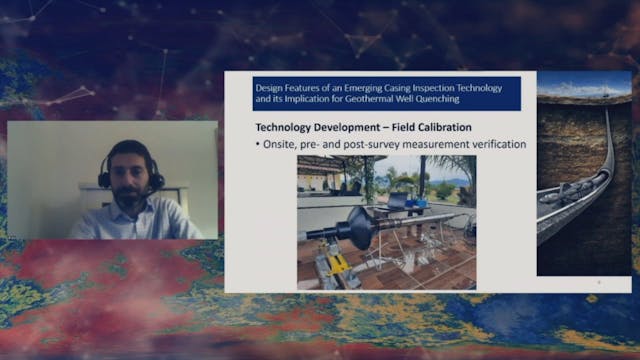Click the bullet 'Onsite, pre- and post-survey measurement verification'
The image size is (640, 360).
(391, 144)
